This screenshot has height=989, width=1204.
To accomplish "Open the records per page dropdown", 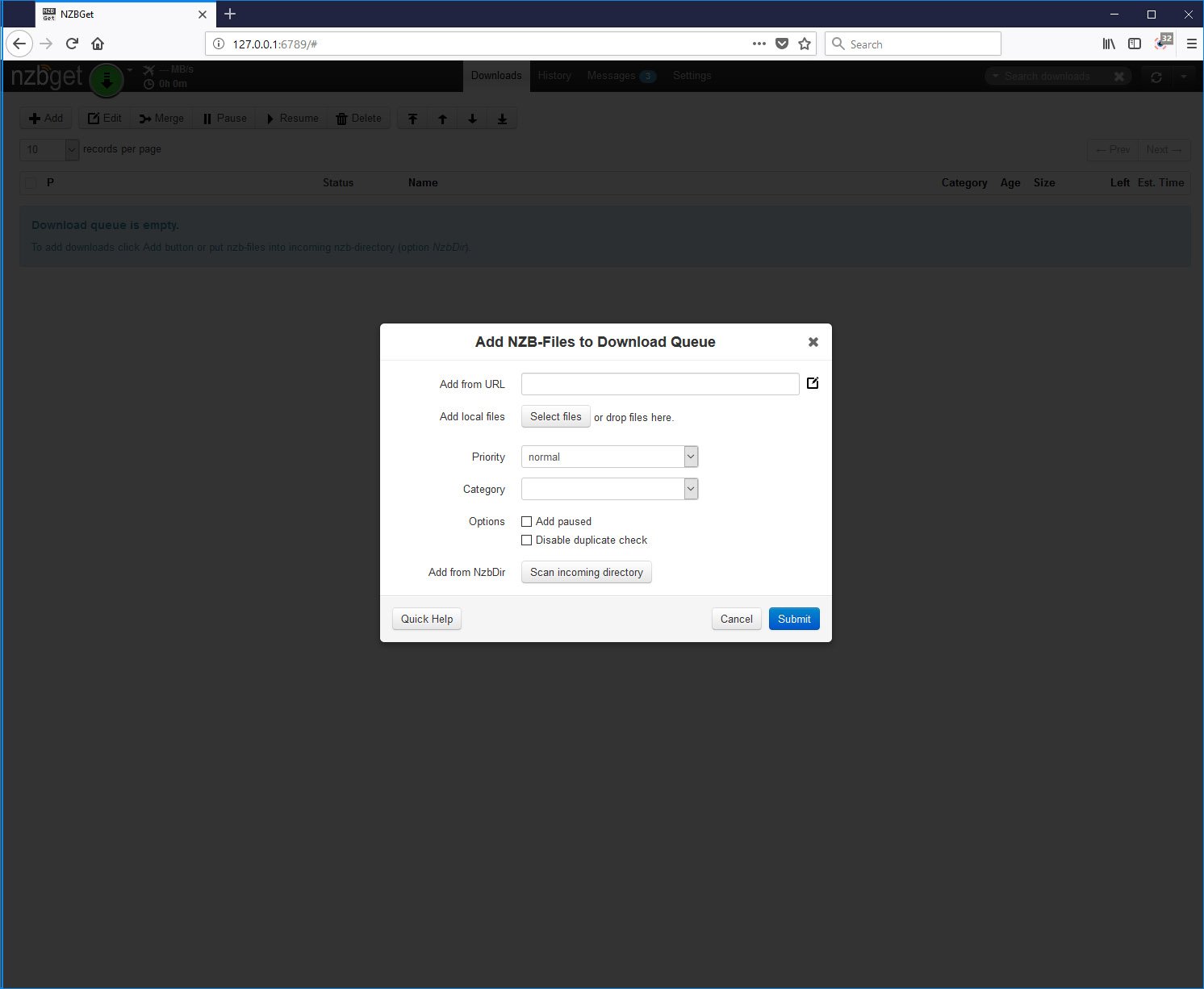I will click(49, 149).
